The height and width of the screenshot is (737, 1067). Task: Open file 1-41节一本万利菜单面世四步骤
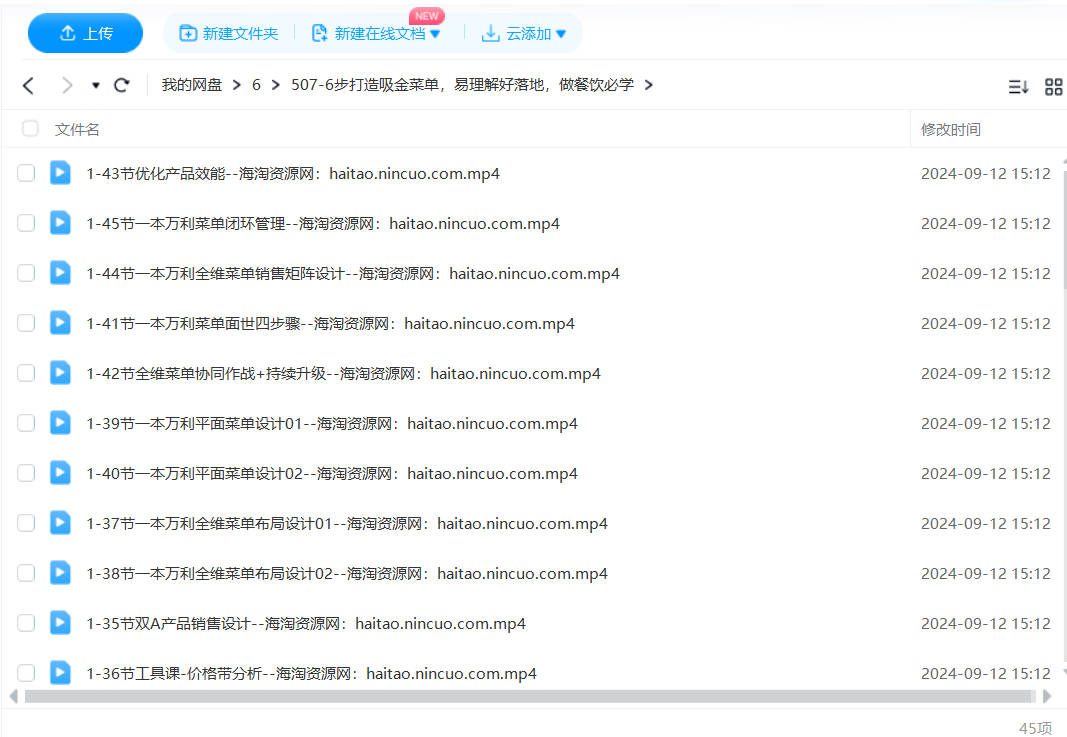(330, 324)
